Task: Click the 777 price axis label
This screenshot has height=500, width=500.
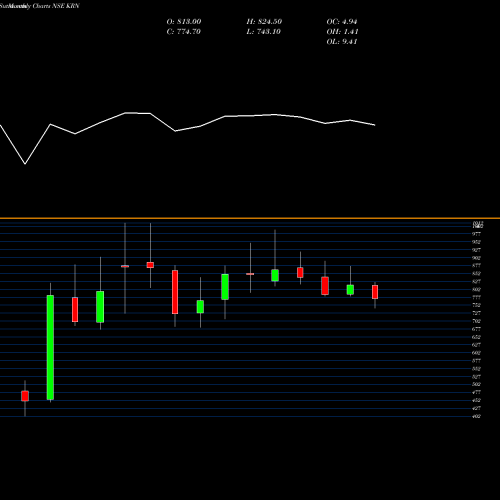Action: (476, 297)
